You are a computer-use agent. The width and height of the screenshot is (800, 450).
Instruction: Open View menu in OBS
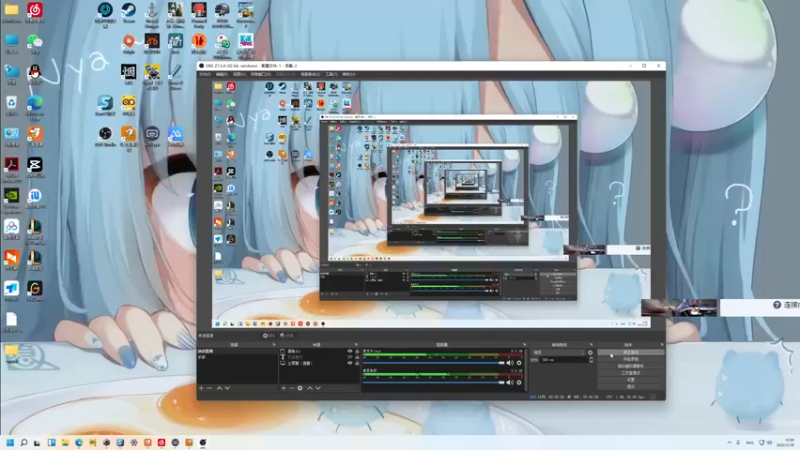tap(239, 74)
